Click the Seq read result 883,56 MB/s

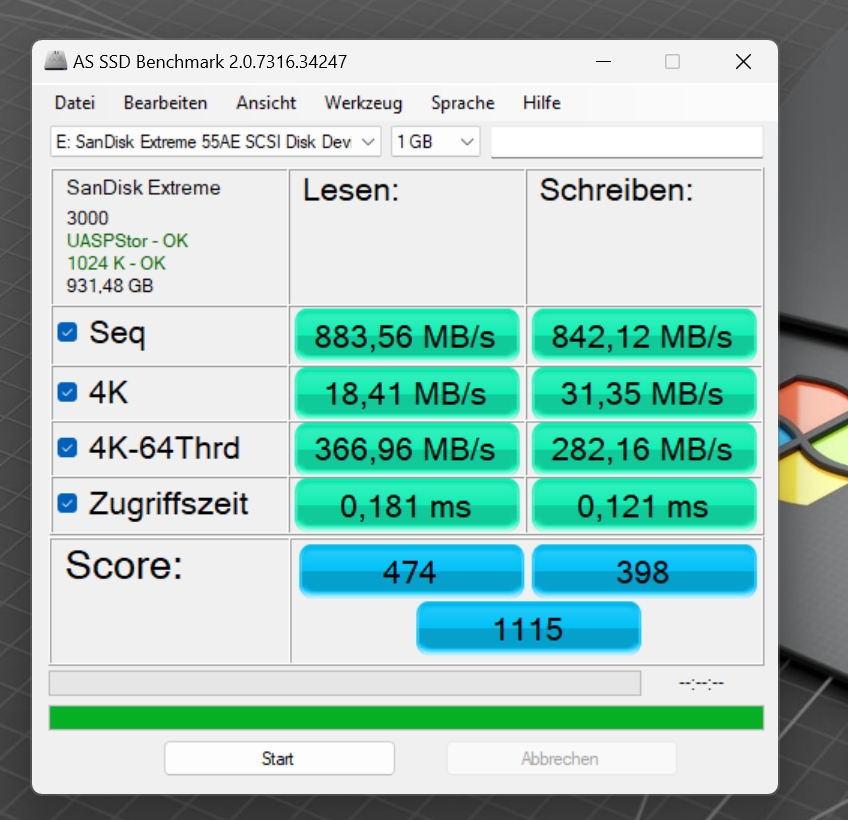pos(407,335)
